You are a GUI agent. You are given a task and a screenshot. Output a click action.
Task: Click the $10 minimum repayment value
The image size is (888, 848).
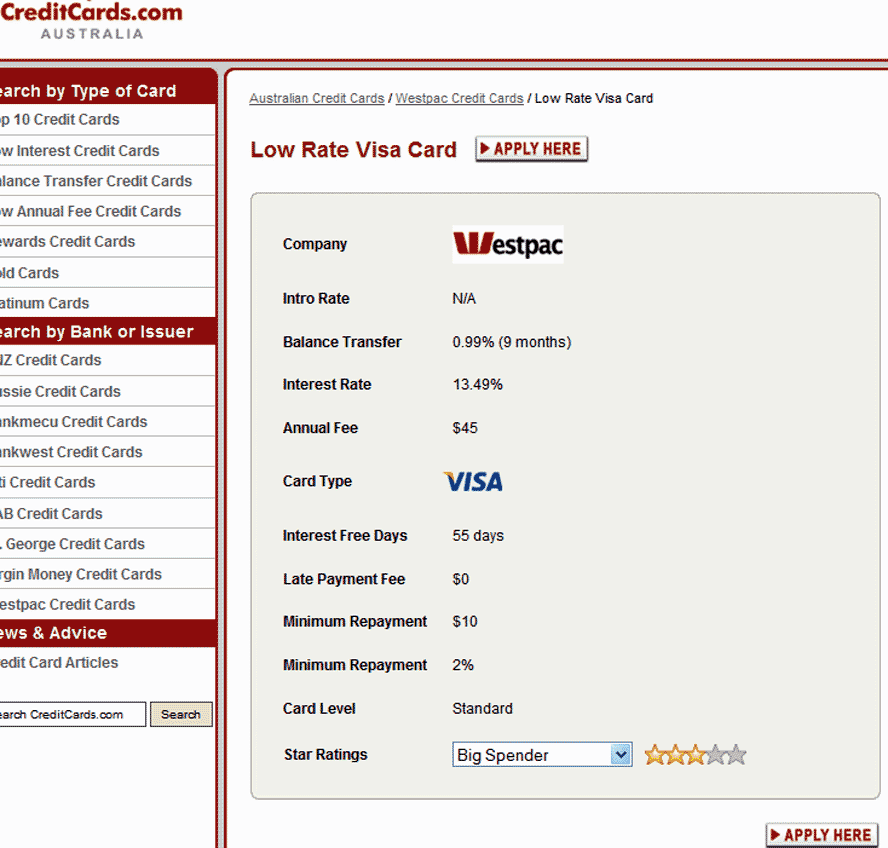tap(465, 621)
